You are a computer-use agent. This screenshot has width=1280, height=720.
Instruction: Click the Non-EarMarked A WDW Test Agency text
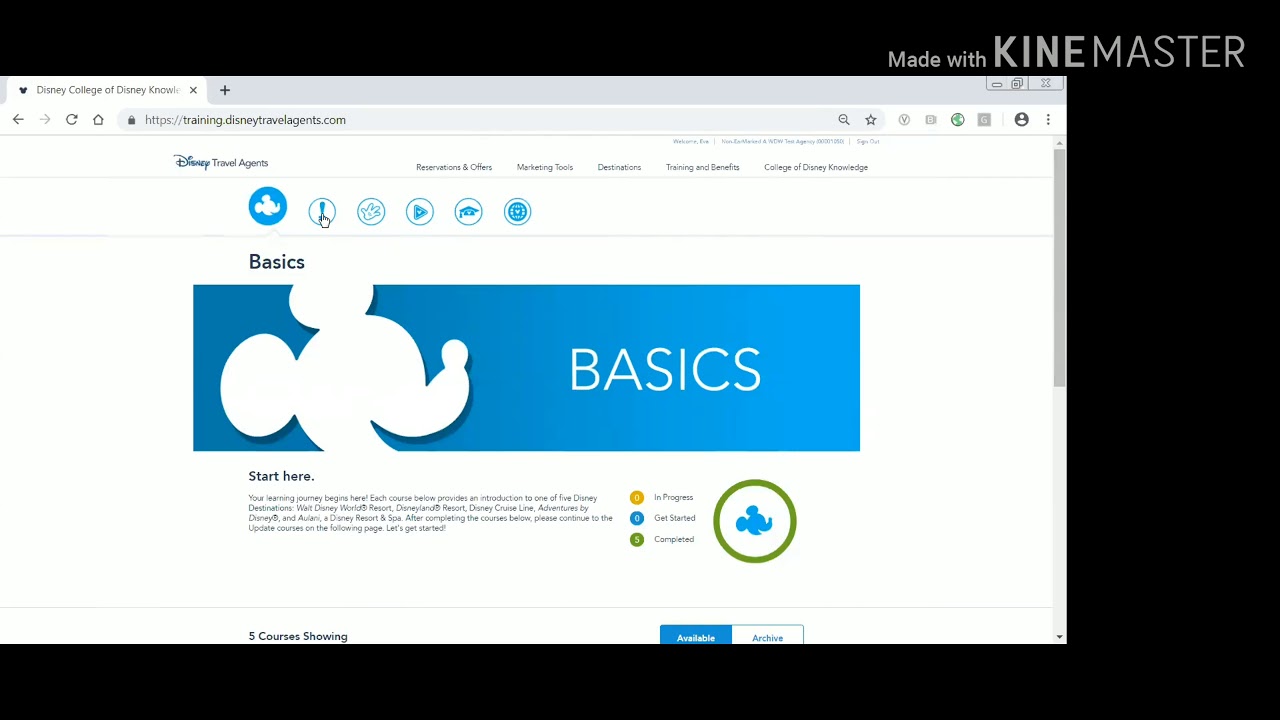tap(783, 141)
